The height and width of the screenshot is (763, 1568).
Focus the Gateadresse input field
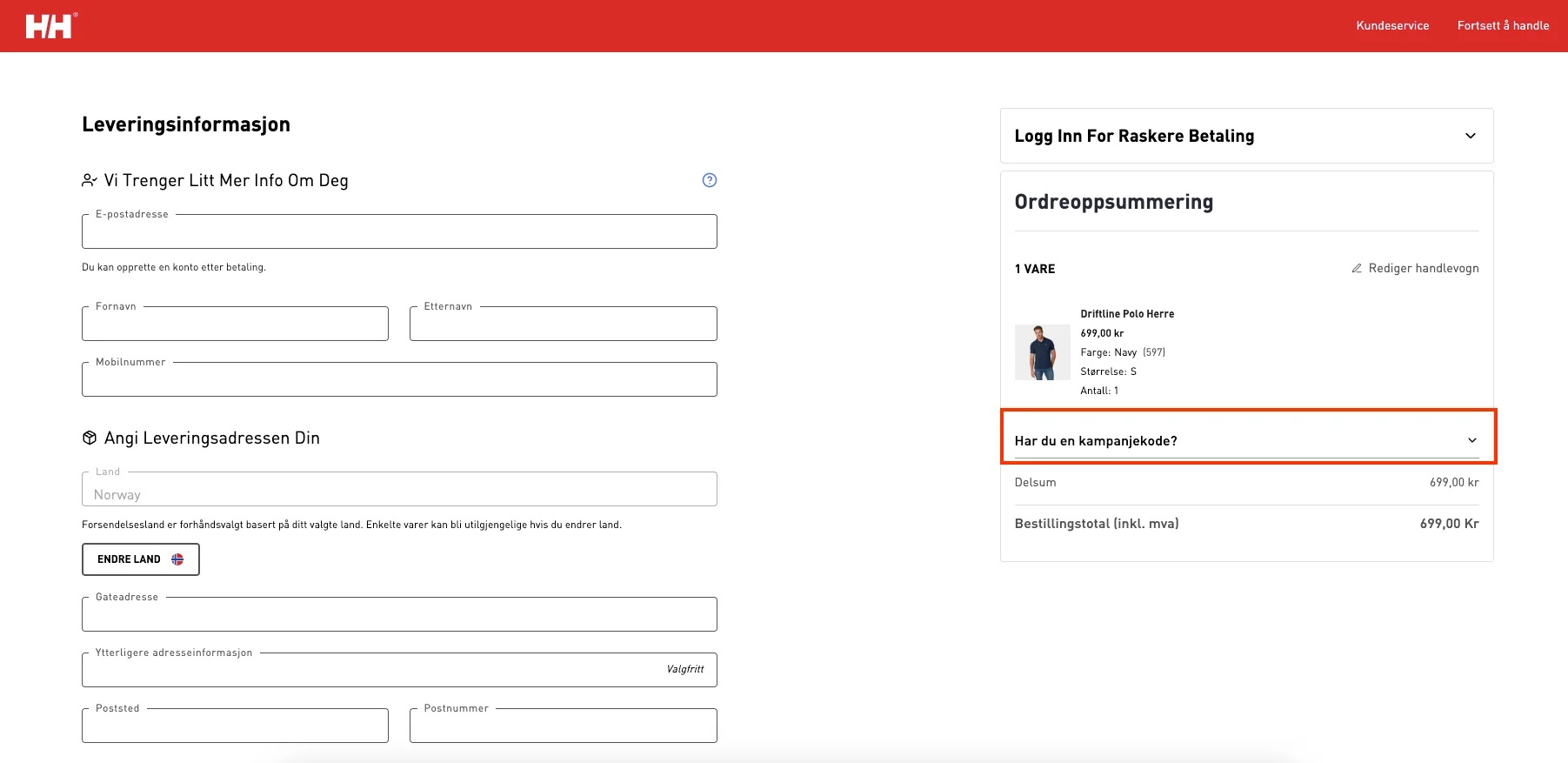(x=399, y=614)
